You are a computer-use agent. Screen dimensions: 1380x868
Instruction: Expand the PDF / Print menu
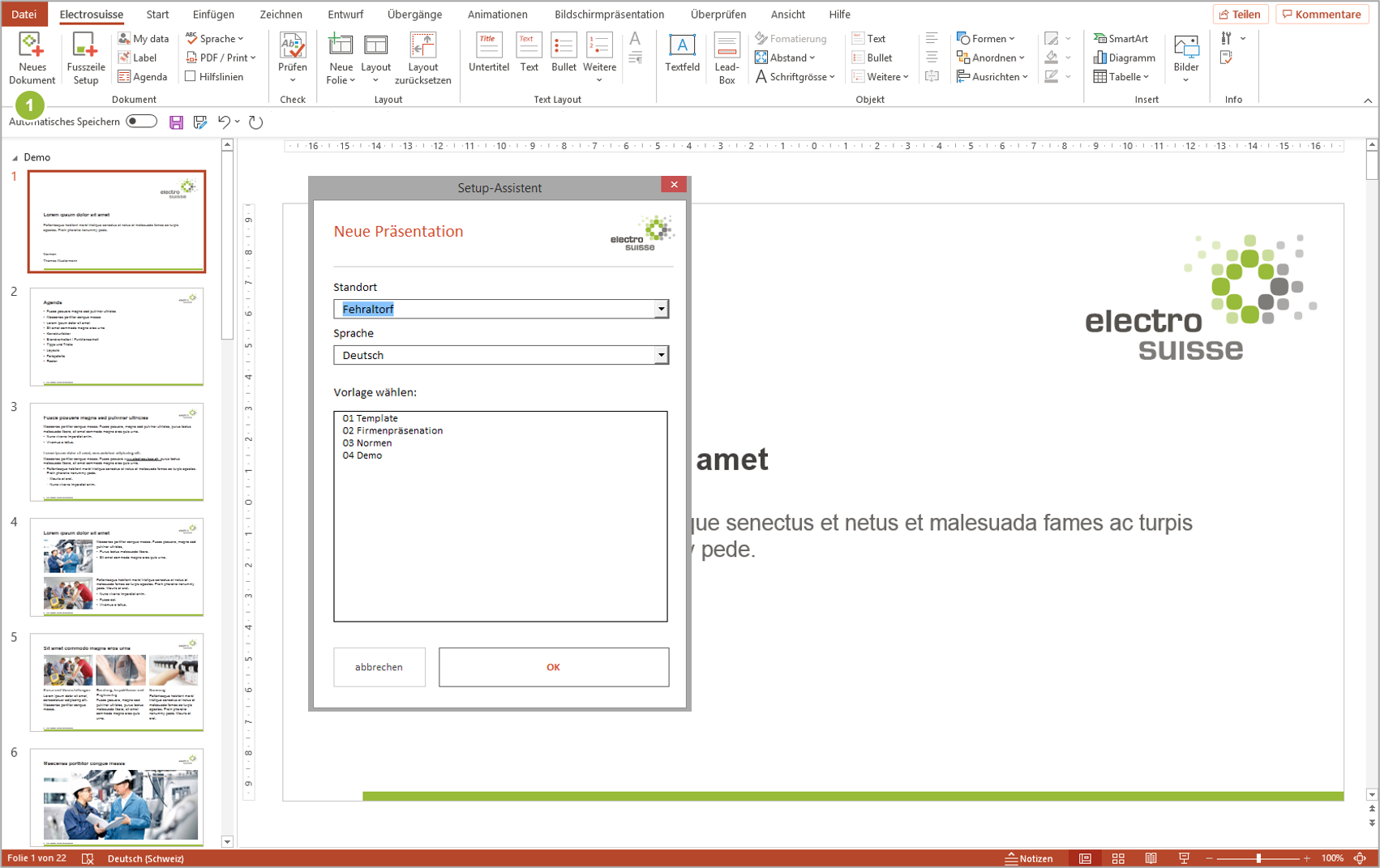point(221,58)
